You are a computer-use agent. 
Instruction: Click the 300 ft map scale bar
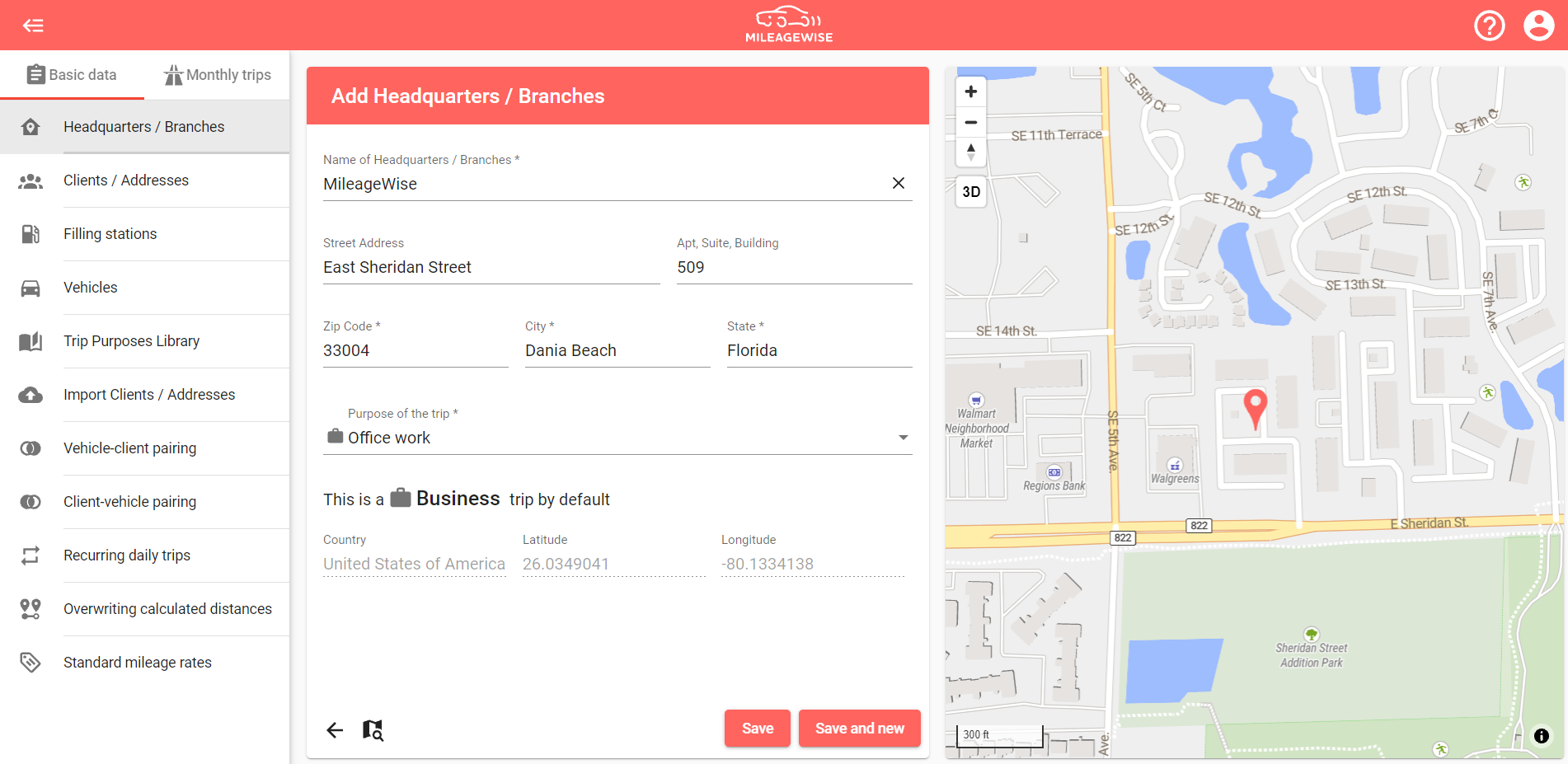[x=999, y=735]
